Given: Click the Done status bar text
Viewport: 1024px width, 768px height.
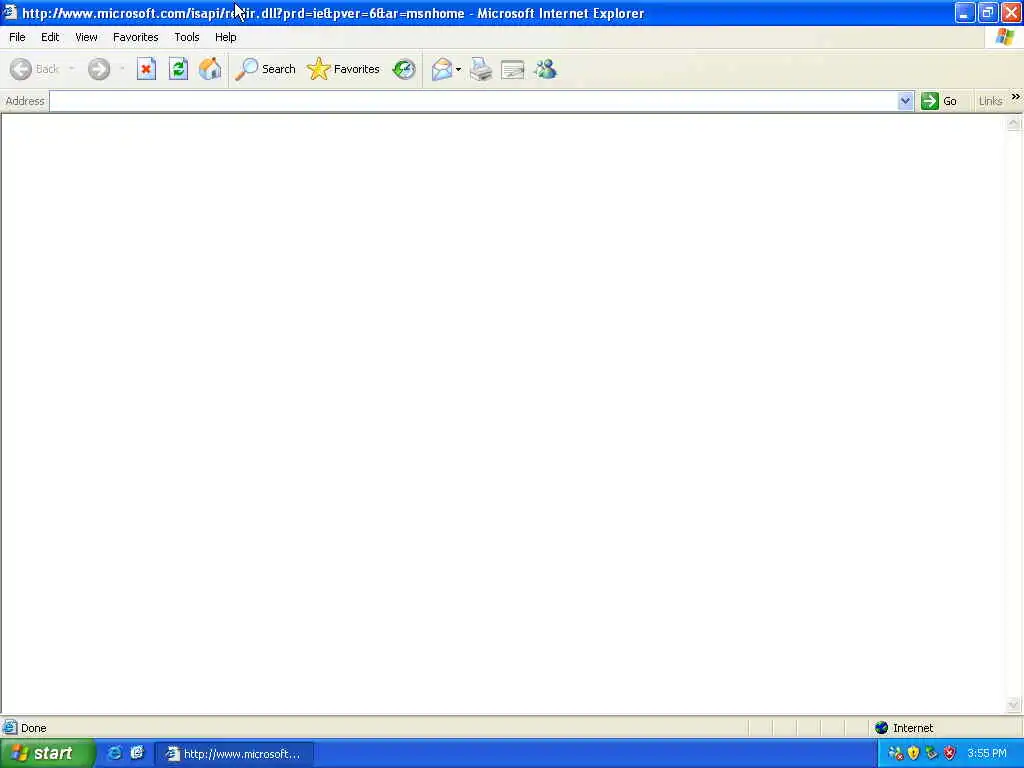Looking at the screenshot, I should 33,728.
